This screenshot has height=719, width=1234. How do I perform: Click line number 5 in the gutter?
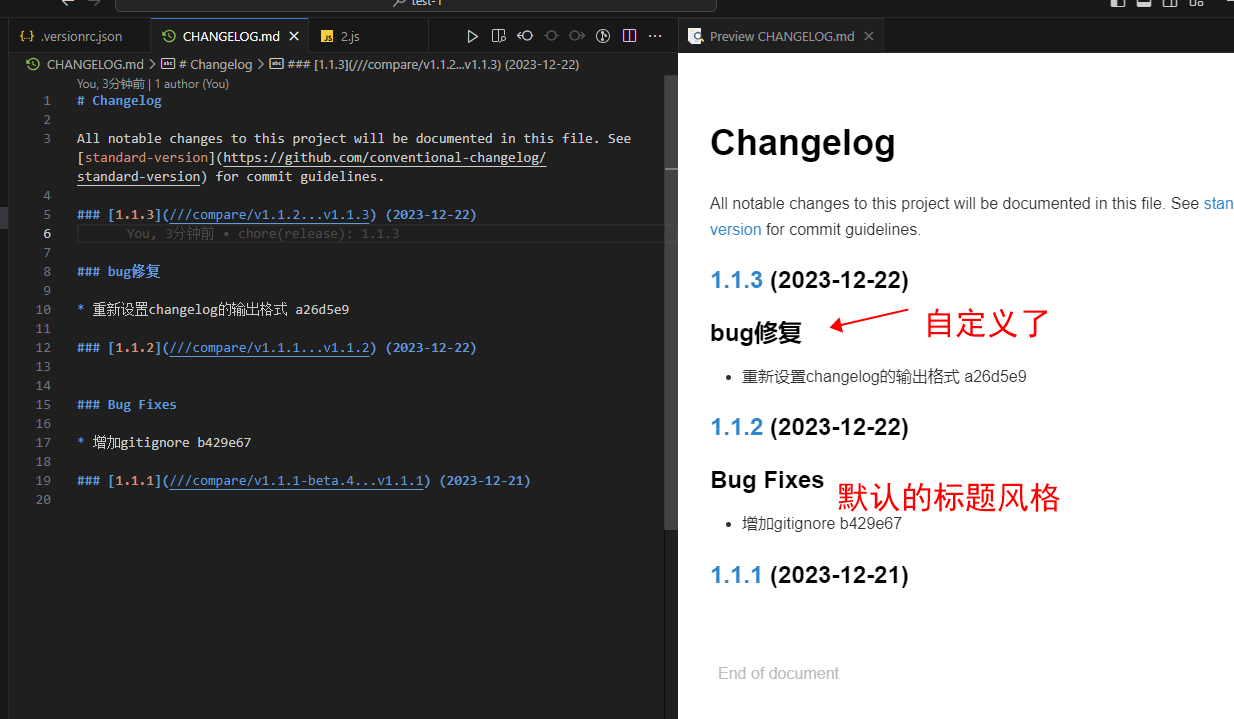tap(46, 215)
